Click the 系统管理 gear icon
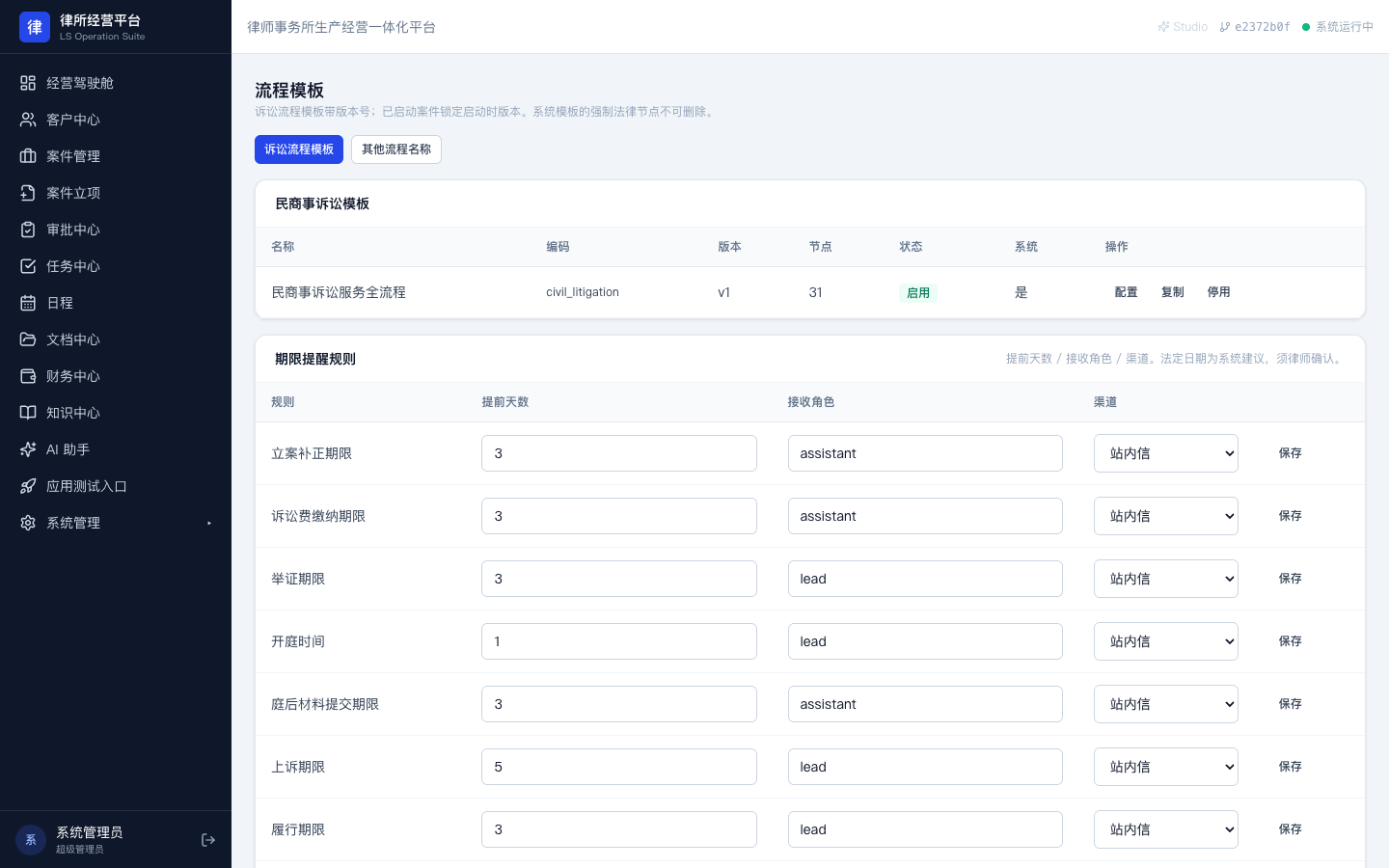The width and height of the screenshot is (1389, 868). (x=28, y=523)
